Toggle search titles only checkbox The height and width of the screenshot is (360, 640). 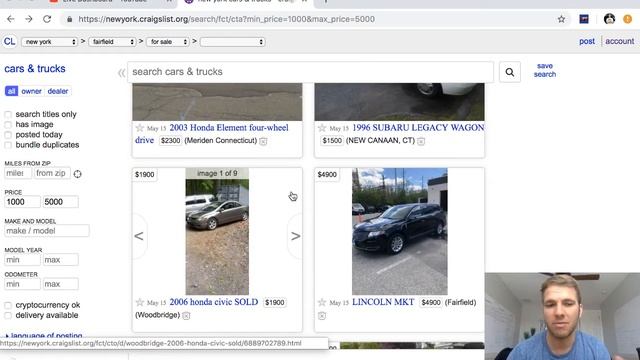click(8, 115)
